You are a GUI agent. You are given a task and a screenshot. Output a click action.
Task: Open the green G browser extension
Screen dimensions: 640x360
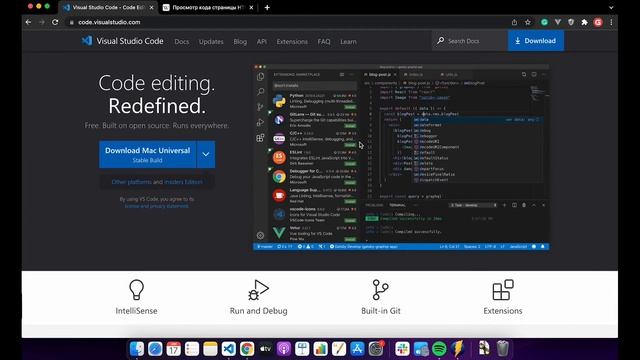tap(544, 22)
